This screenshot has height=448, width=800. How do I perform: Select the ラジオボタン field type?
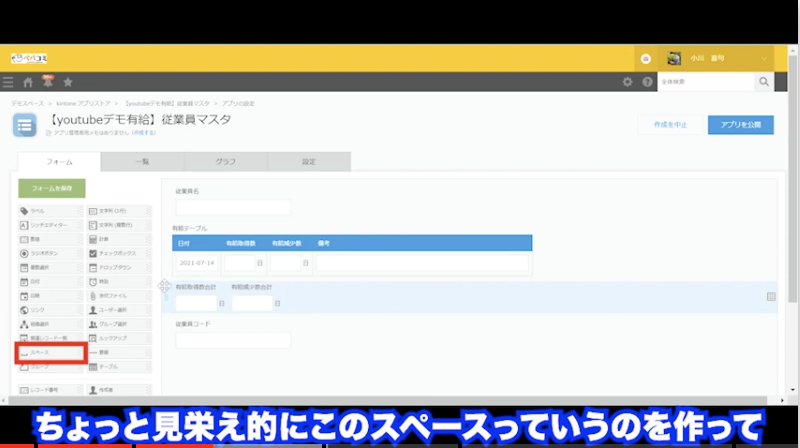[50, 254]
